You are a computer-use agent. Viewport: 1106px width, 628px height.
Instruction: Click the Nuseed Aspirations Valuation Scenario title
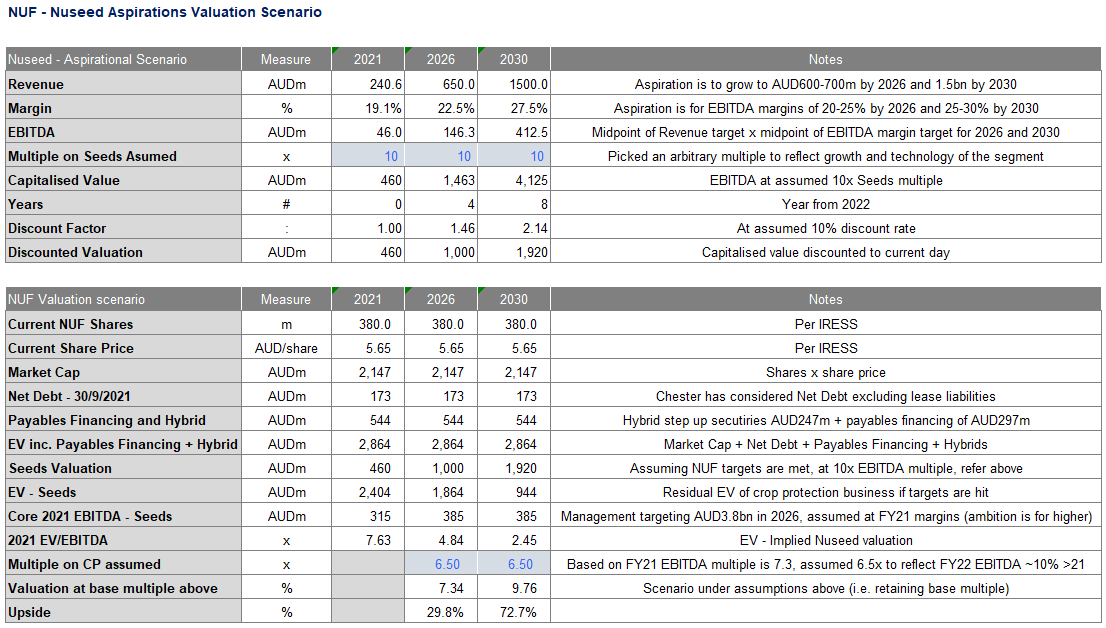click(x=165, y=13)
